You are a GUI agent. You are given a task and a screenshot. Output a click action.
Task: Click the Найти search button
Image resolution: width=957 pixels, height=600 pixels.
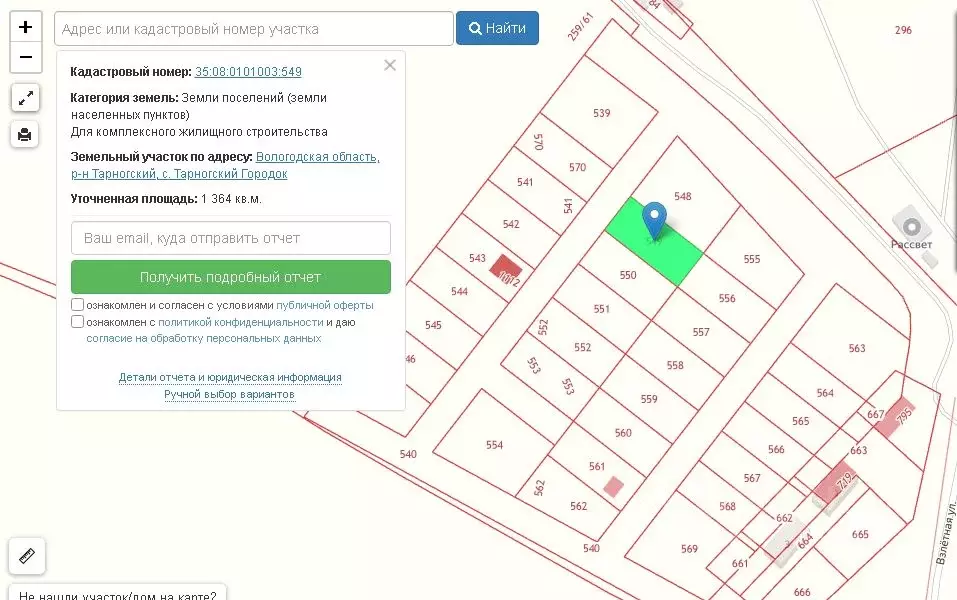pos(497,28)
